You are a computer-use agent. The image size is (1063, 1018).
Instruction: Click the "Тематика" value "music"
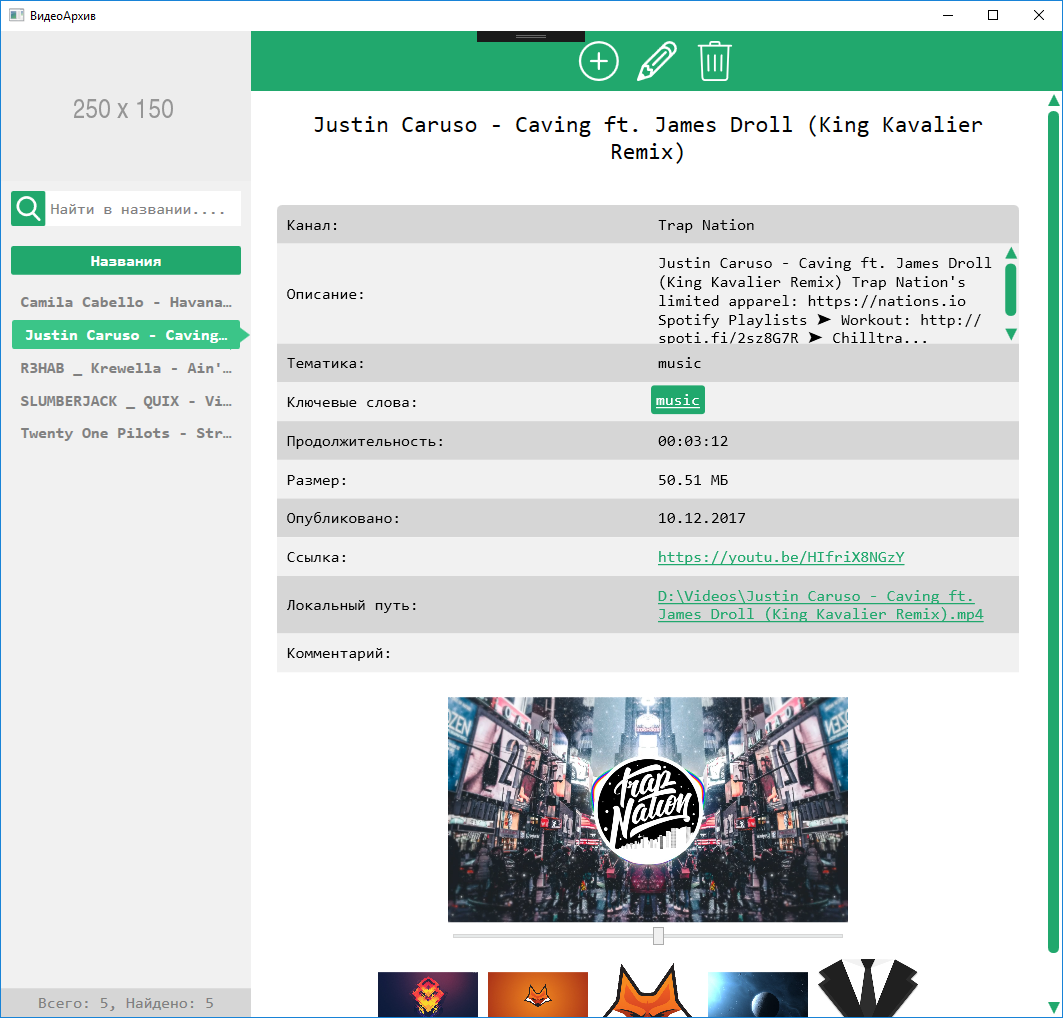pos(679,363)
